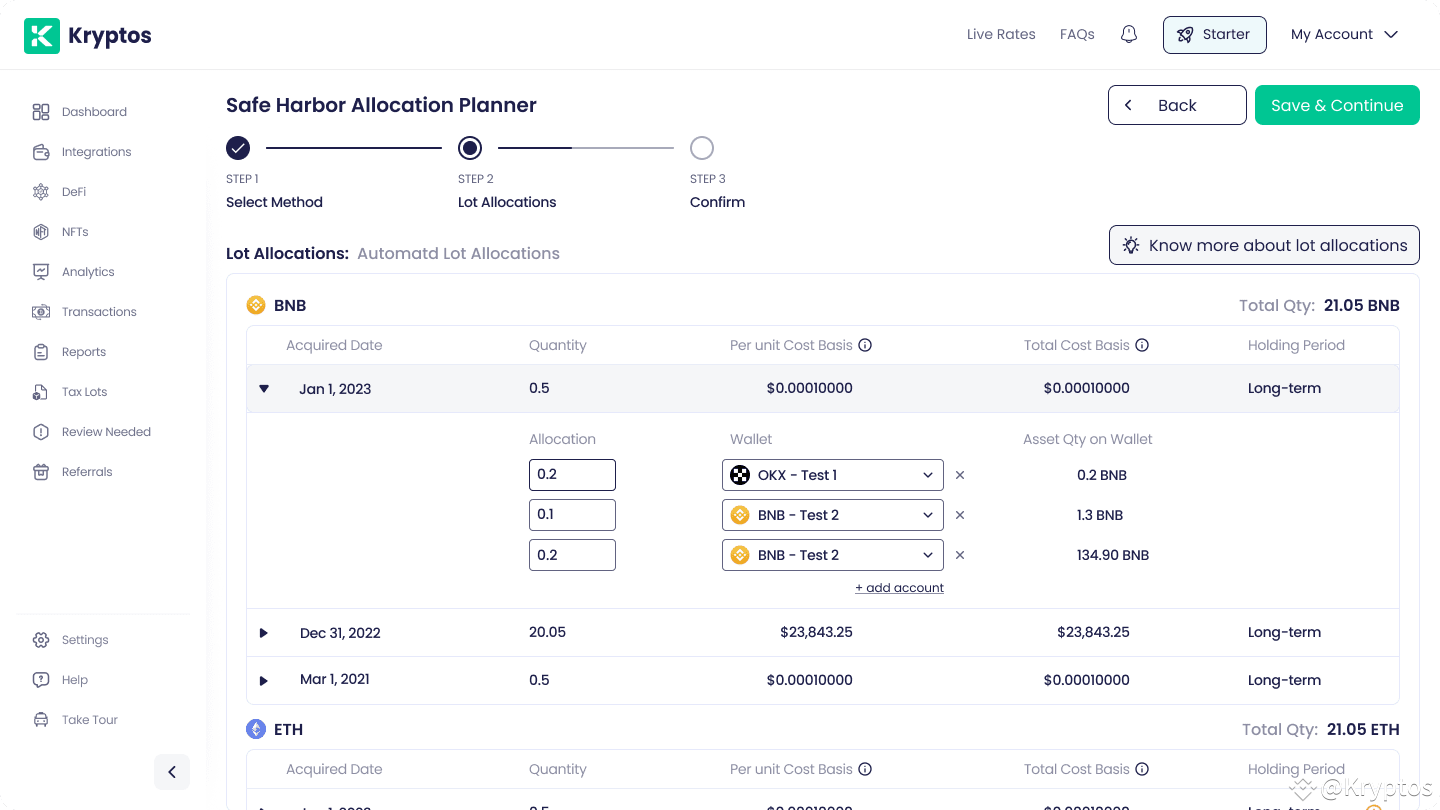Collapse the sidebar with the chevron button
1440x810 pixels.
(x=172, y=772)
